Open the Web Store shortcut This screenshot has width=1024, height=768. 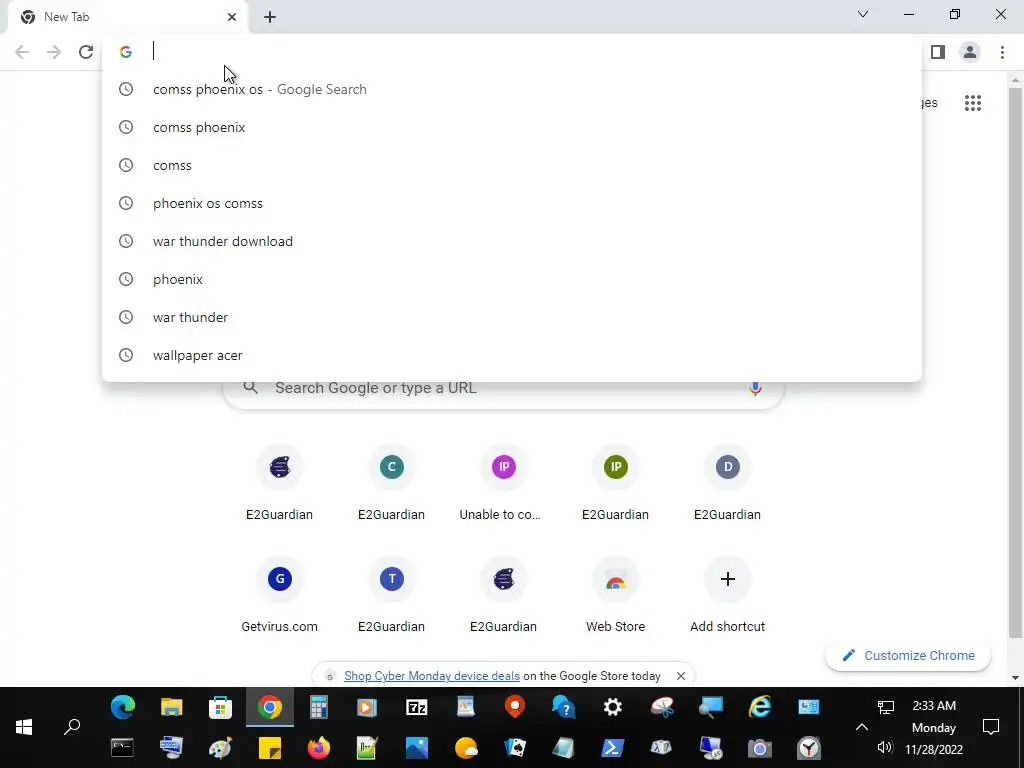click(615, 595)
